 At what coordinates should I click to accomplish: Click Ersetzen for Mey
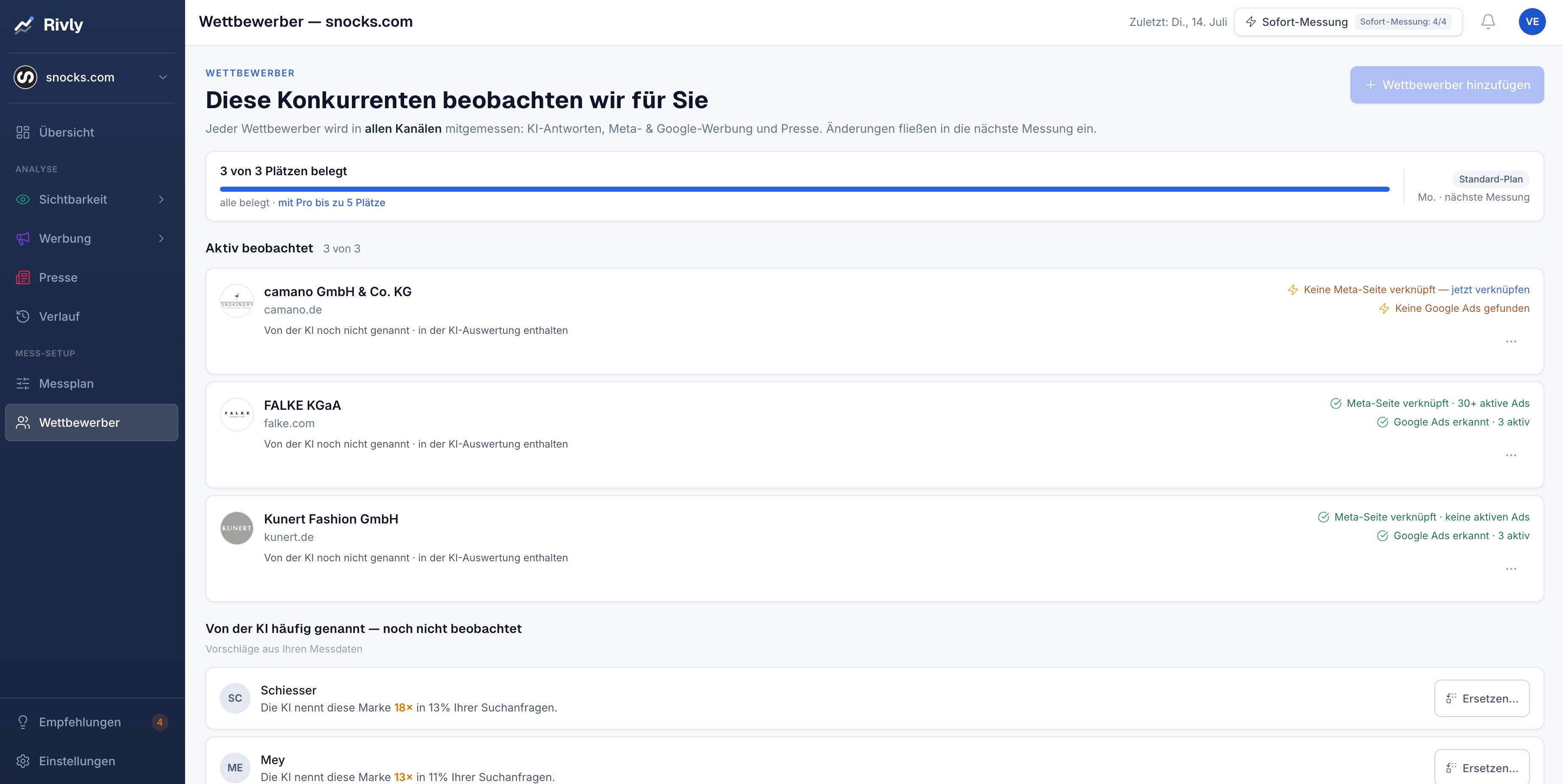(1481, 767)
